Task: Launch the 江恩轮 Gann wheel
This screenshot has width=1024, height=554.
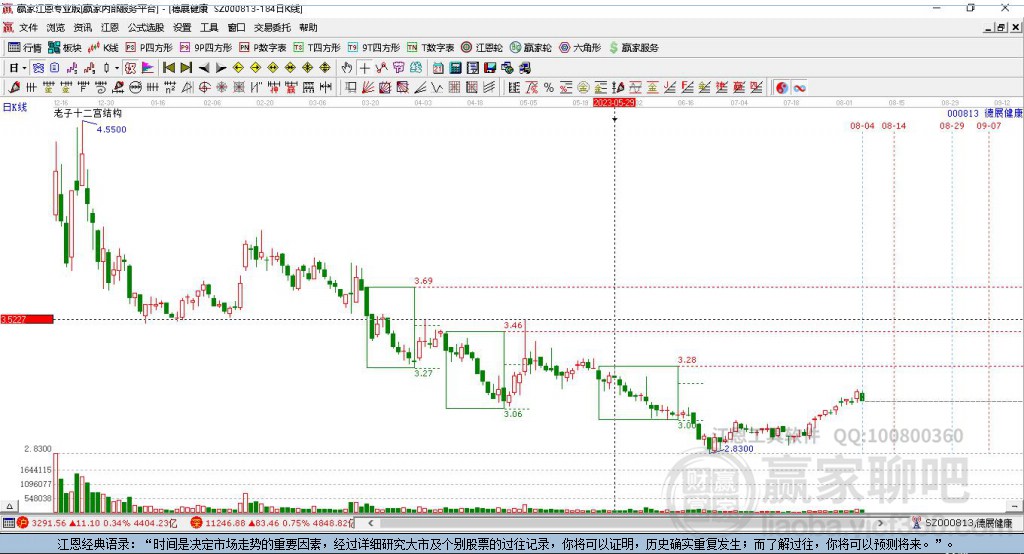Action: pyautogui.click(x=482, y=48)
